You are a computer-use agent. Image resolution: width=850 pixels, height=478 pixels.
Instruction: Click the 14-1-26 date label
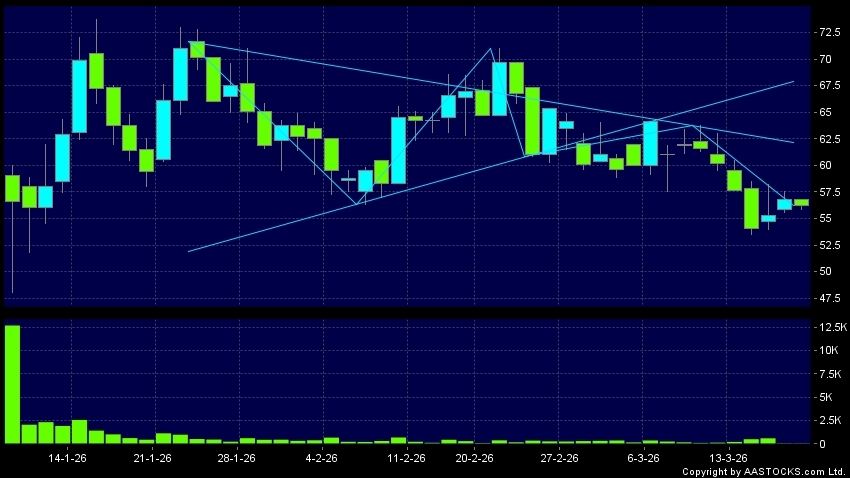point(67,458)
